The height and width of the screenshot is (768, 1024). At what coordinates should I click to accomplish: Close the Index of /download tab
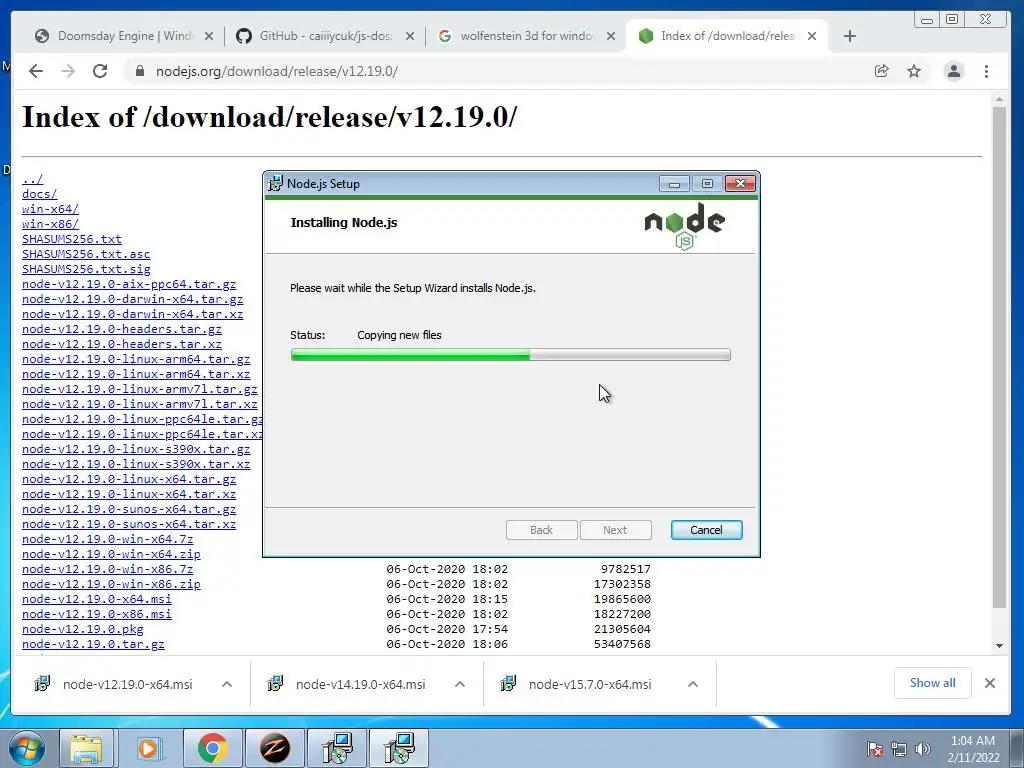click(x=812, y=36)
